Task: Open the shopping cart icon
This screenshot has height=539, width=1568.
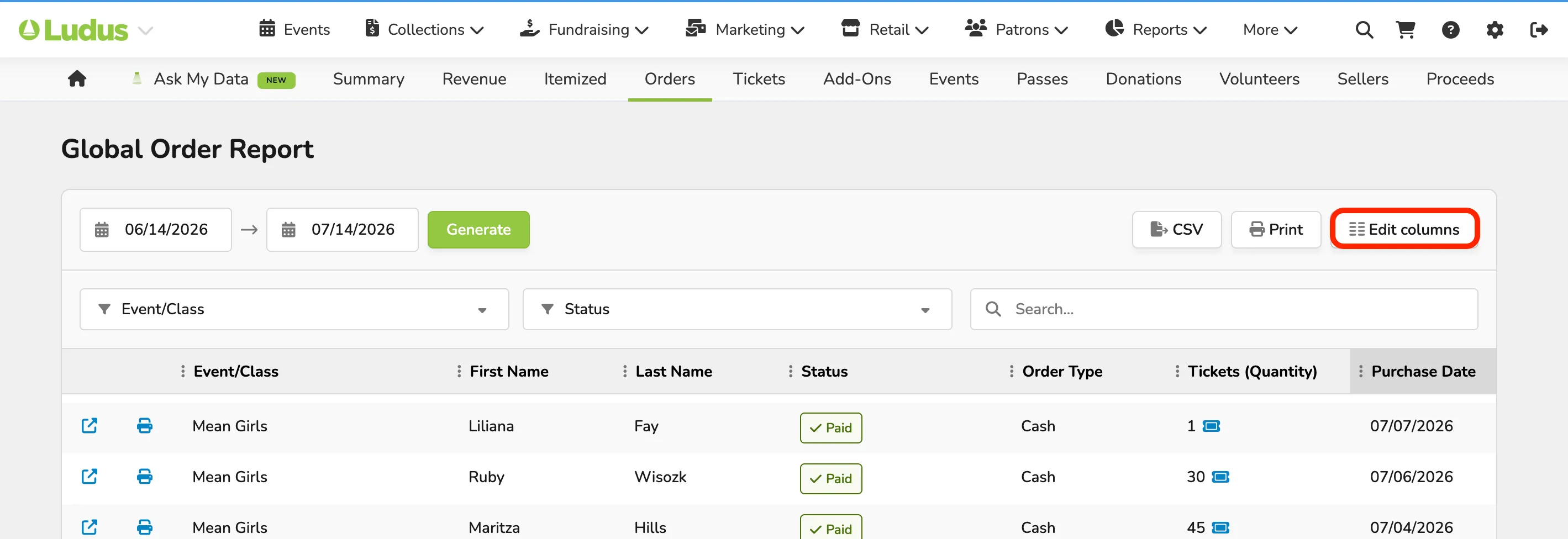Action: pos(1406,30)
